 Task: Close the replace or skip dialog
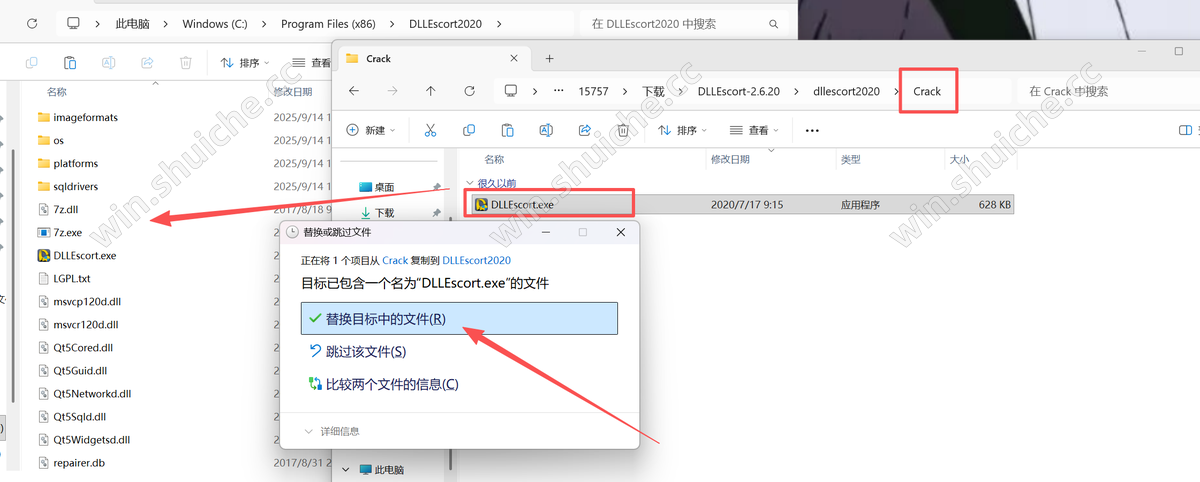point(622,232)
